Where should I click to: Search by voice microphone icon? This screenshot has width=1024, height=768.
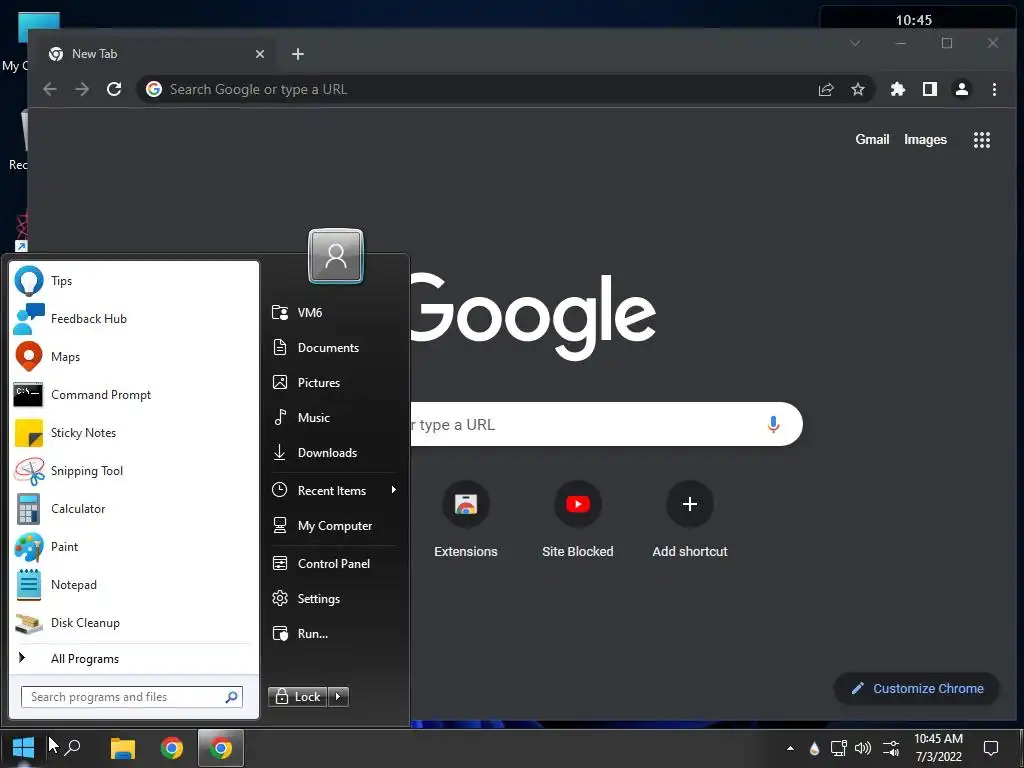(x=773, y=424)
